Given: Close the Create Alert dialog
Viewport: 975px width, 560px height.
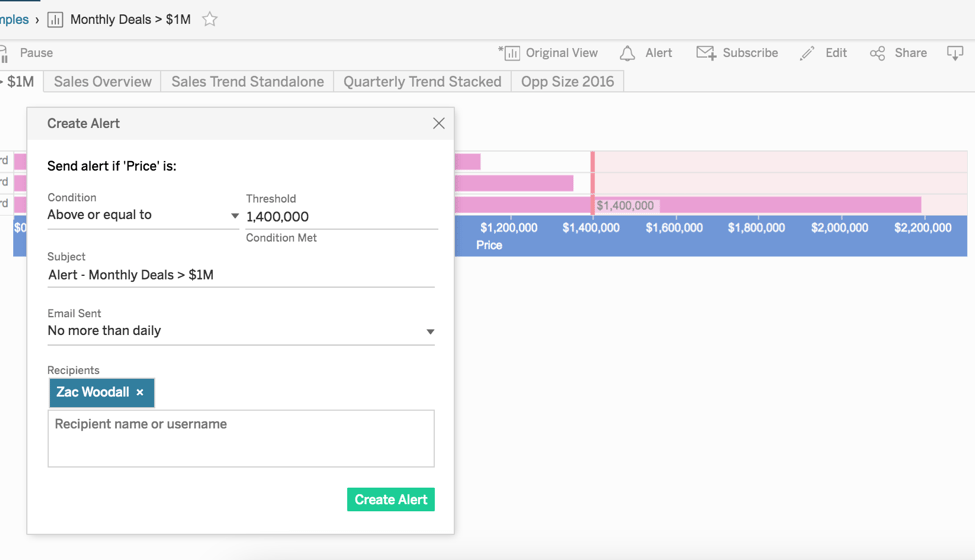Looking at the screenshot, I should (439, 123).
